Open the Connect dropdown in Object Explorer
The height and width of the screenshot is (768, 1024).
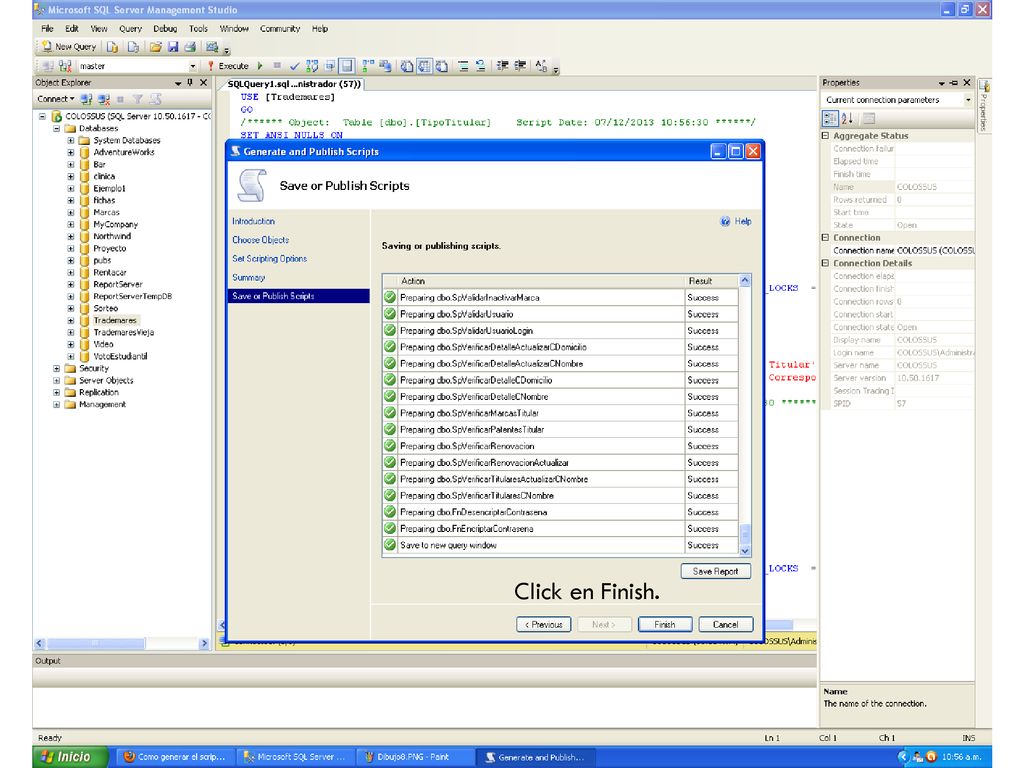(x=56, y=99)
